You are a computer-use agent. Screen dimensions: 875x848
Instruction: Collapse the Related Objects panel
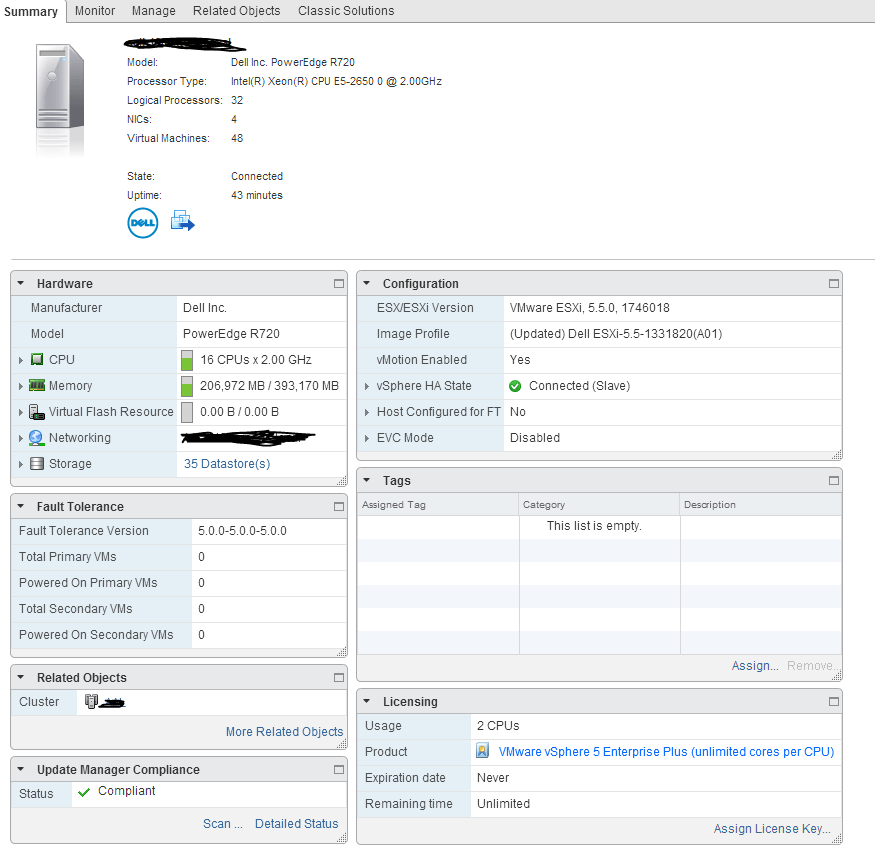[21, 677]
